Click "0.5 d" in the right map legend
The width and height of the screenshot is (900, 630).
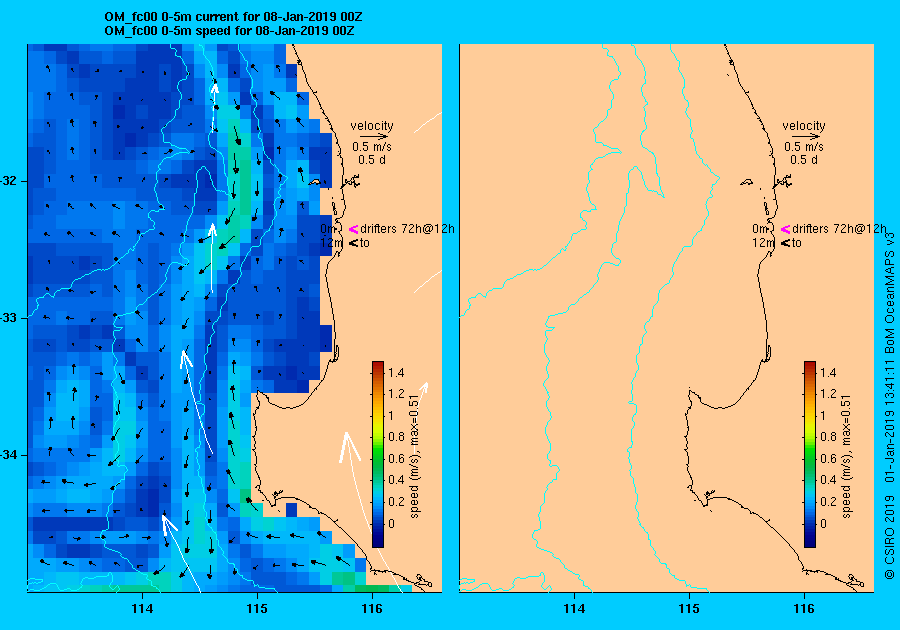[x=804, y=160]
